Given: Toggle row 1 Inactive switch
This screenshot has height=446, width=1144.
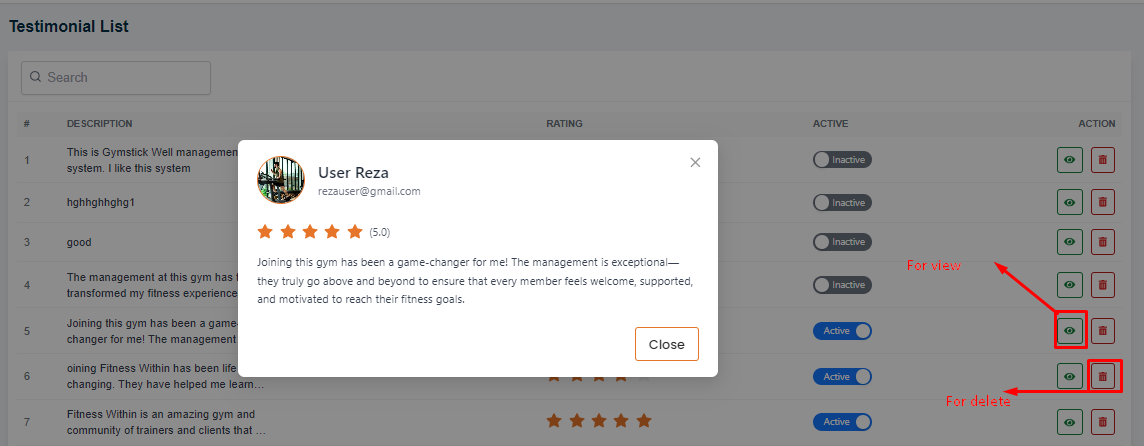Looking at the screenshot, I should pyautogui.click(x=842, y=160).
